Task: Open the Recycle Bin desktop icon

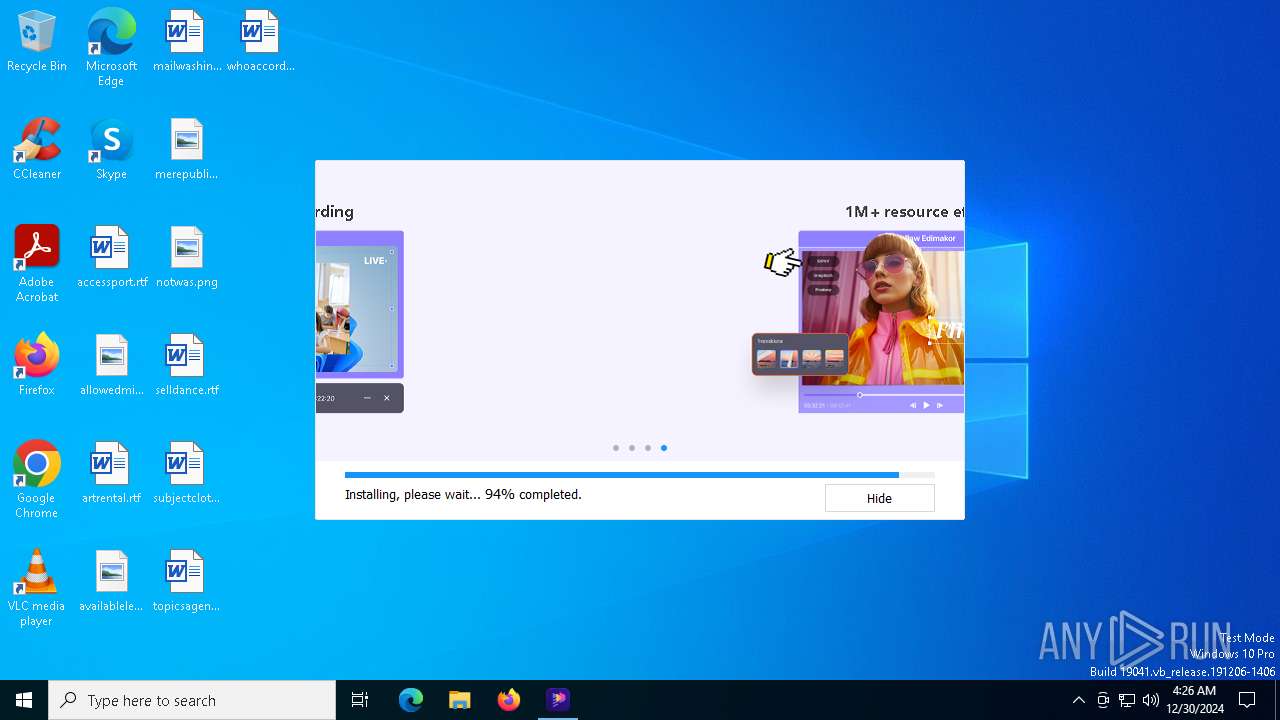Action: pyautogui.click(x=37, y=41)
